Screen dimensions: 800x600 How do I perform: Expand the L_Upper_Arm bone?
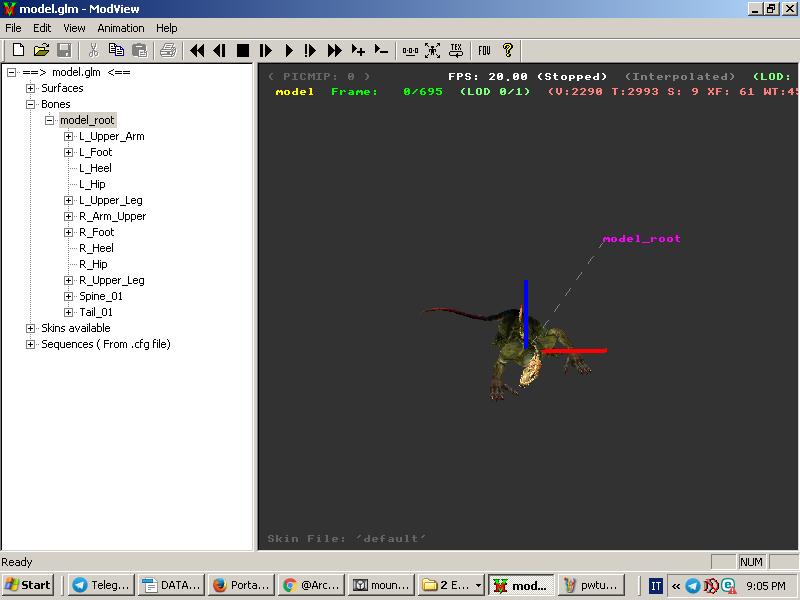pyautogui.click(x=68, y=136)
